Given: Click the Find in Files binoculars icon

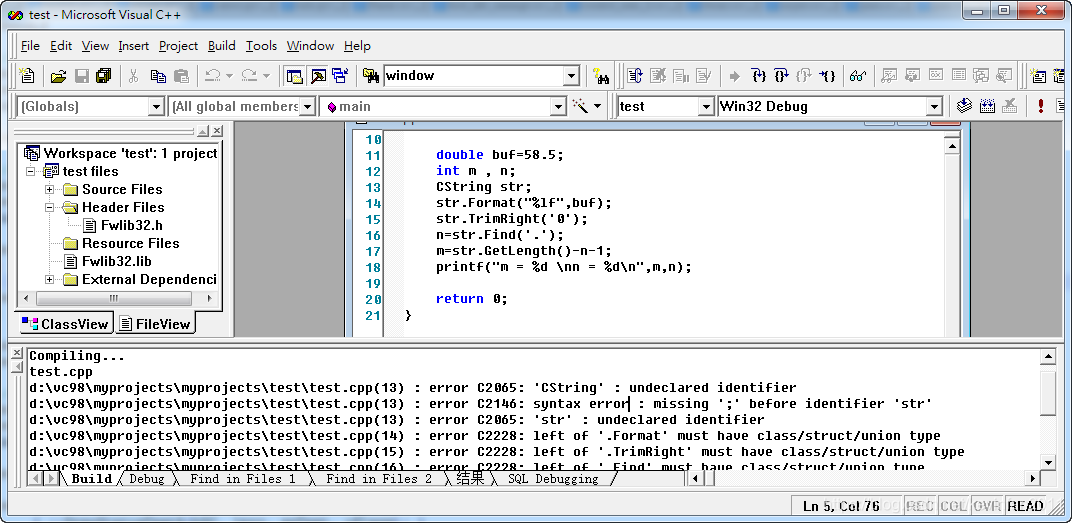Looking at the screenshot, I should click(371, 76).
